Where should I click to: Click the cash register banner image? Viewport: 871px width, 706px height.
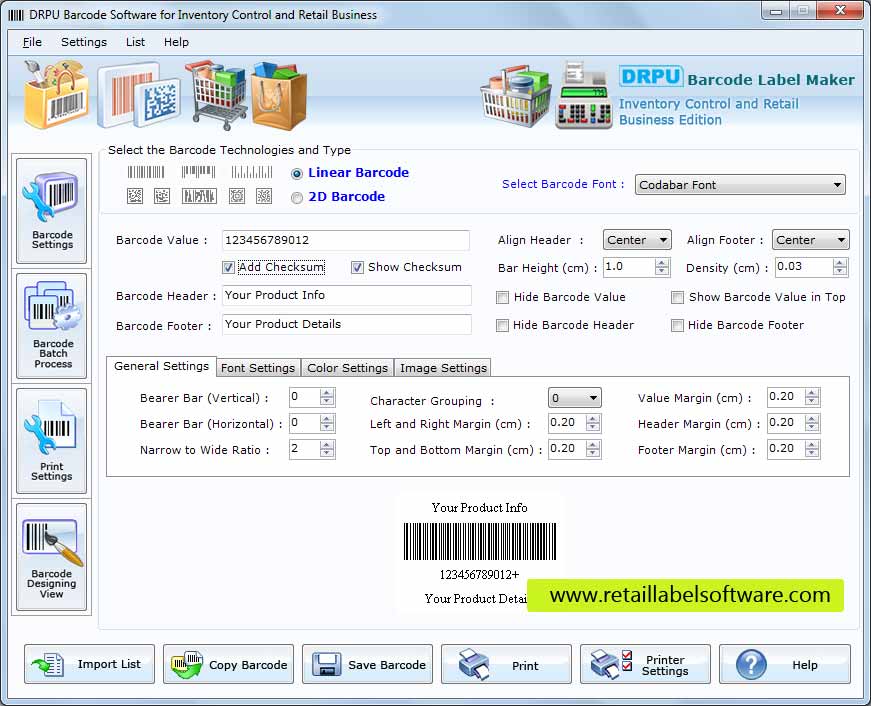(583, 95)
